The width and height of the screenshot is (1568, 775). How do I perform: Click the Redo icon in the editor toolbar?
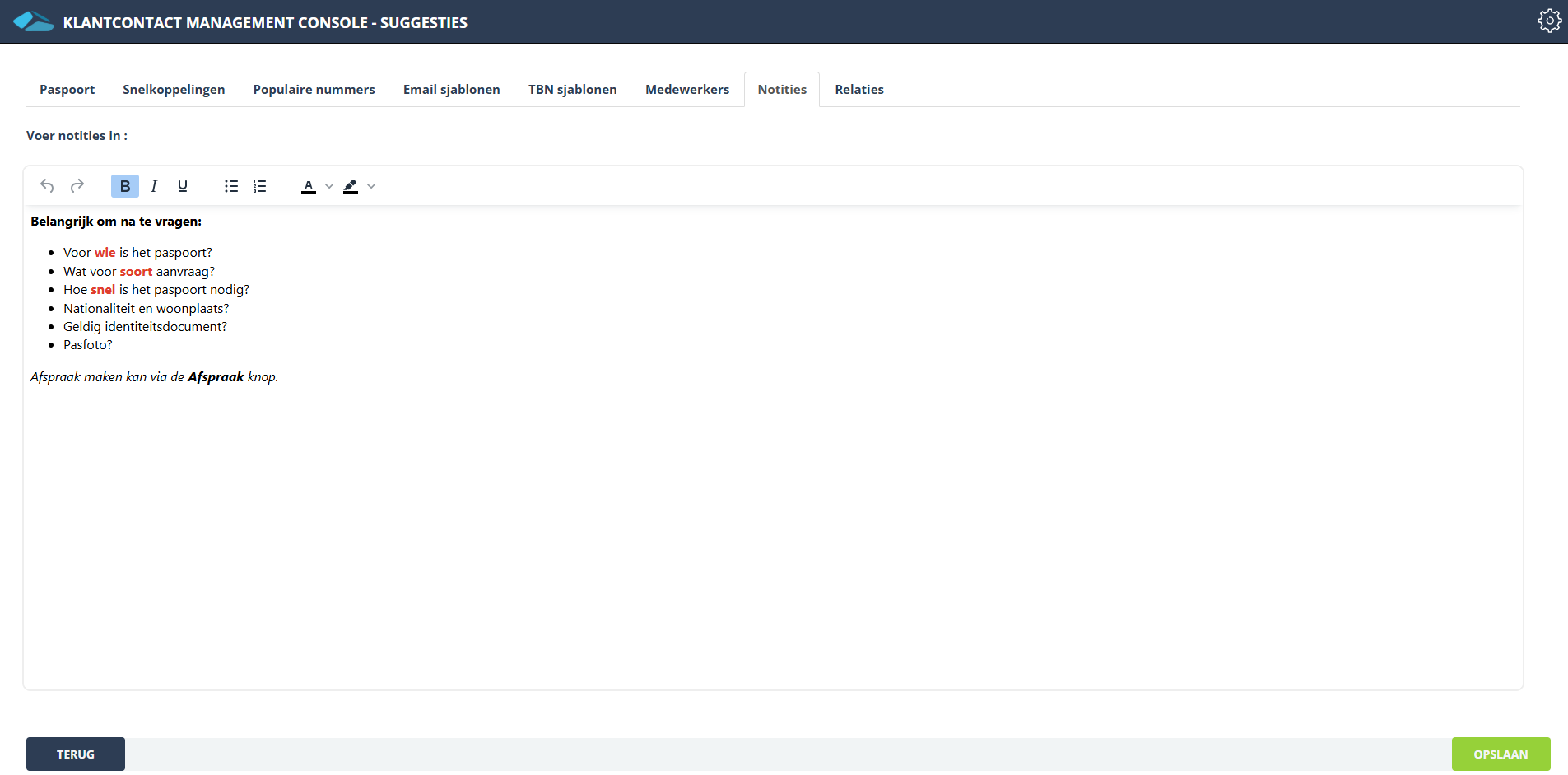coord(77,186)
